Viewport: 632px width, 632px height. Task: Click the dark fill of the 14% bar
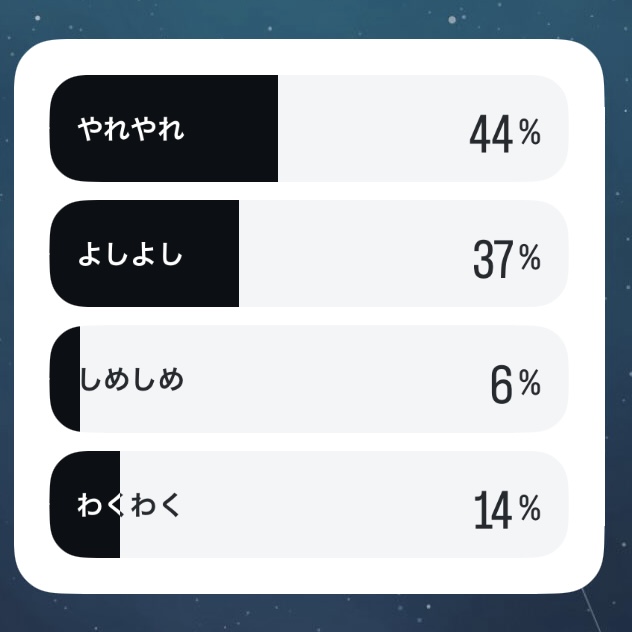coord(85,505)
